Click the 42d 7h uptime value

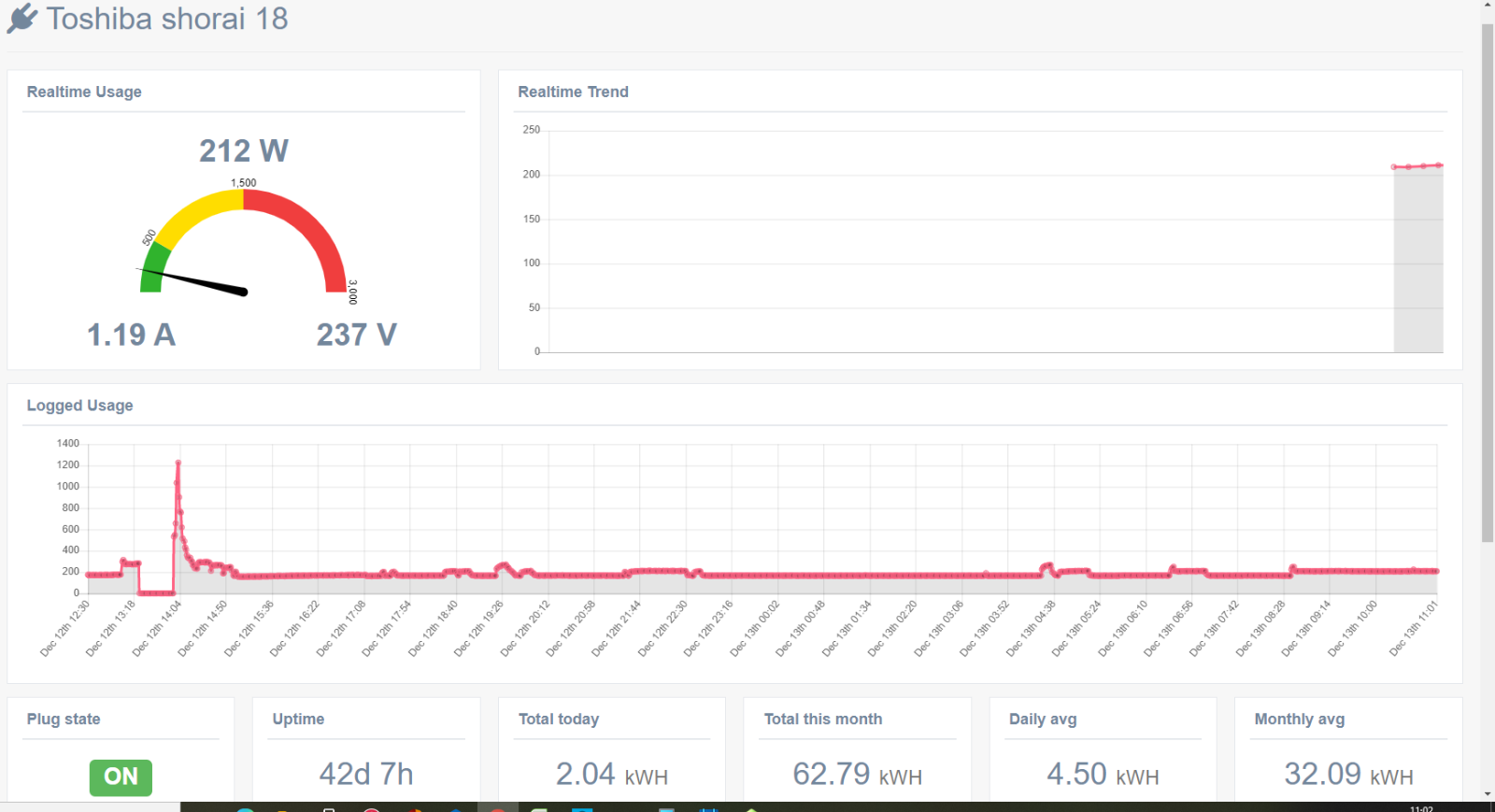[x=366, y=775]
